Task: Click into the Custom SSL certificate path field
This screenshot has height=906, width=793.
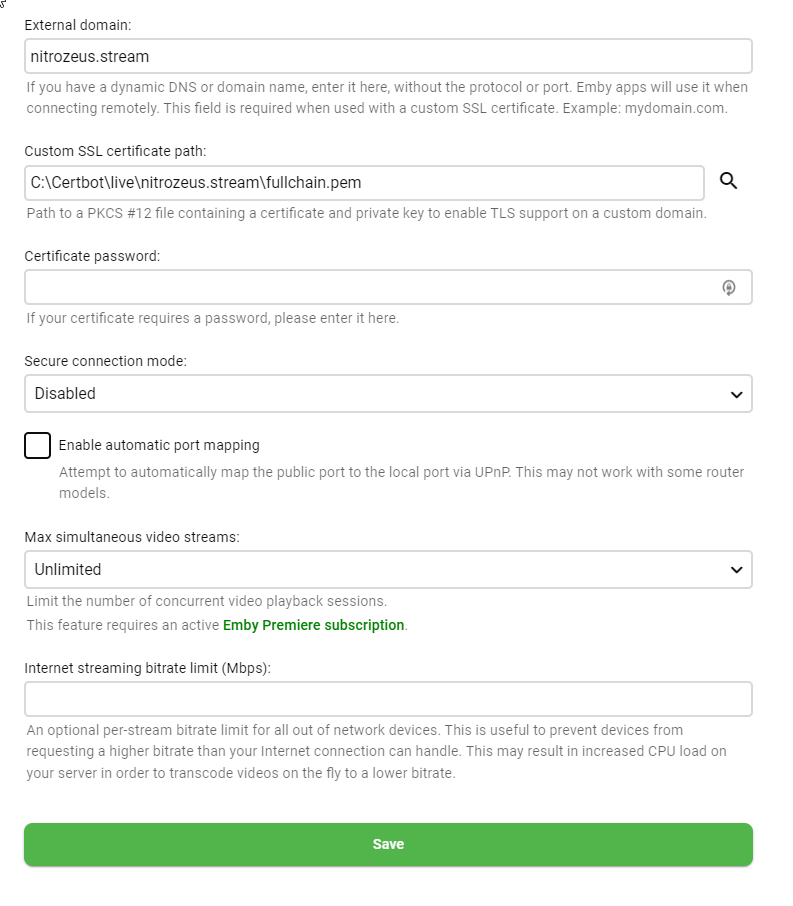Action: pyautogui.click(x=364, y=183)
